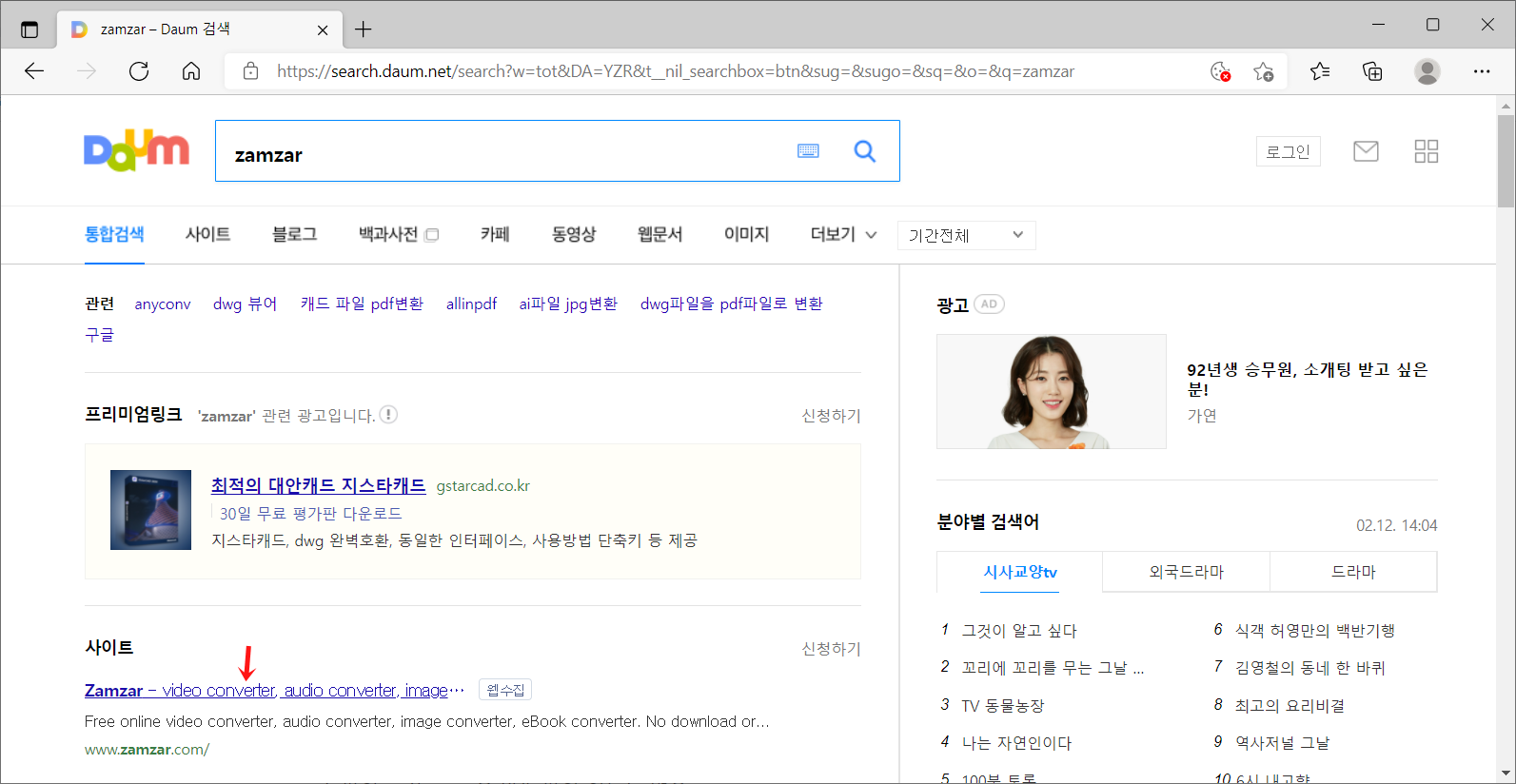Click 신청하기 next to 프리미엄링크

click(x=831, y=416)
